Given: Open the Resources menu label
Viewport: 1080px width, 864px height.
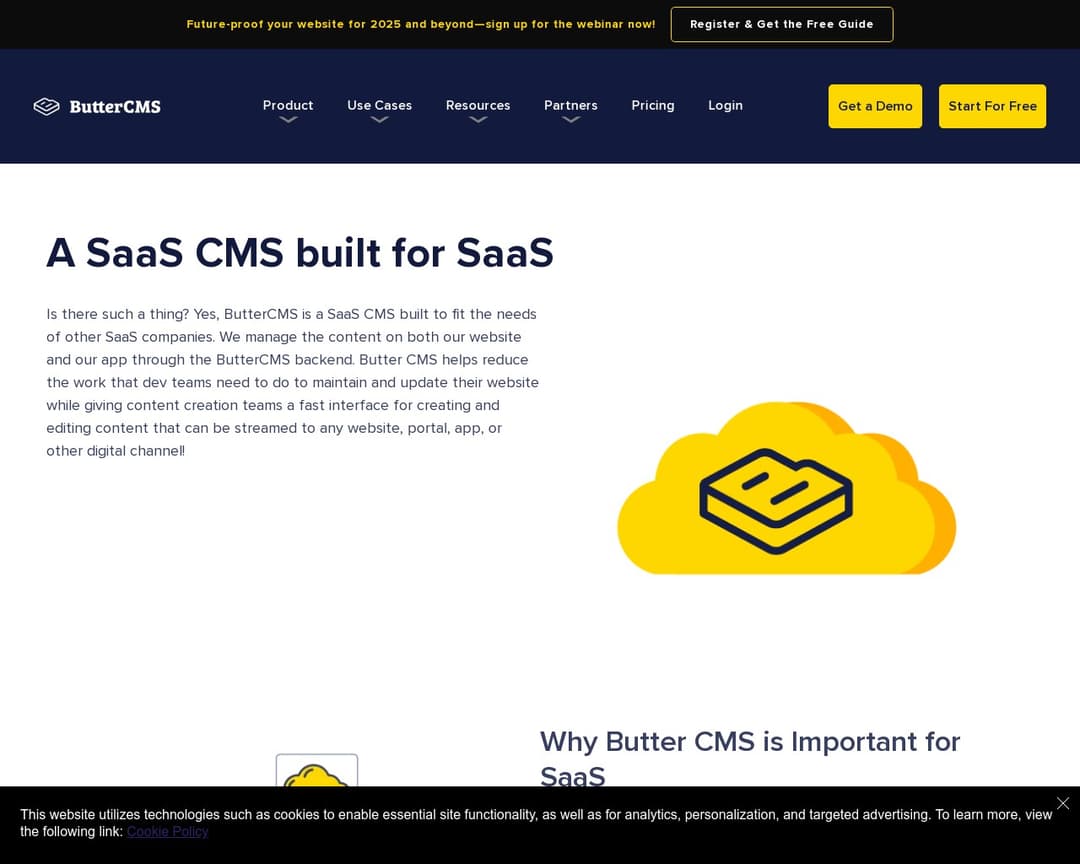Looking at the screenshot, I should (478, 105).
